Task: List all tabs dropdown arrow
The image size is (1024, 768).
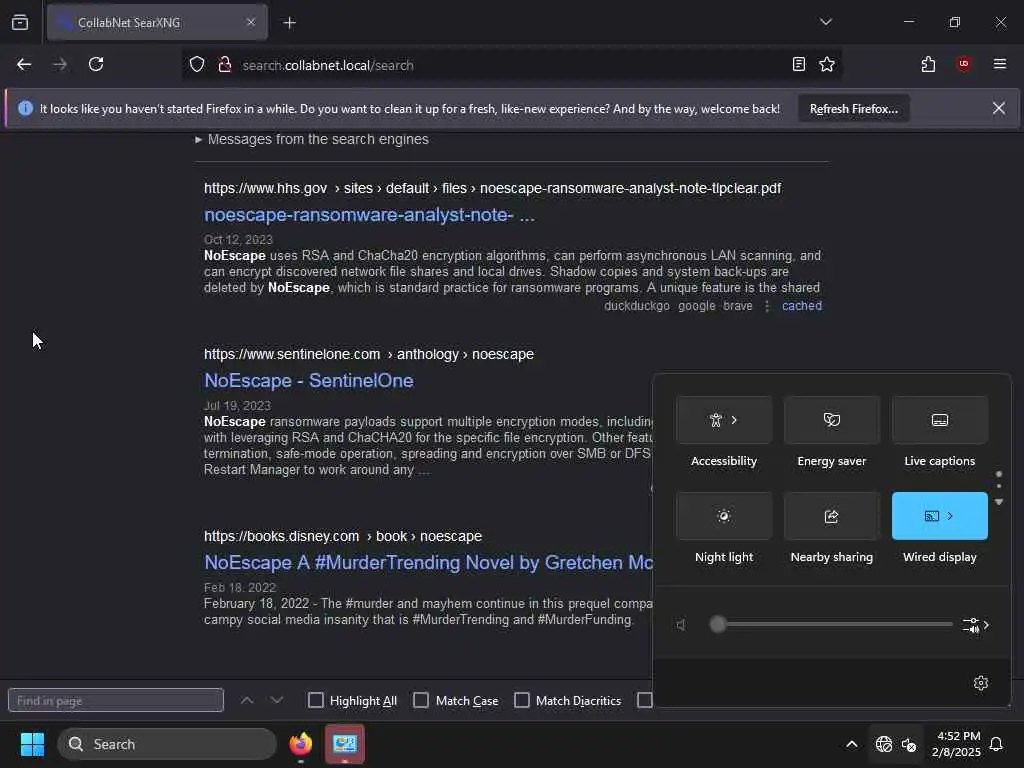Action: 826,22
